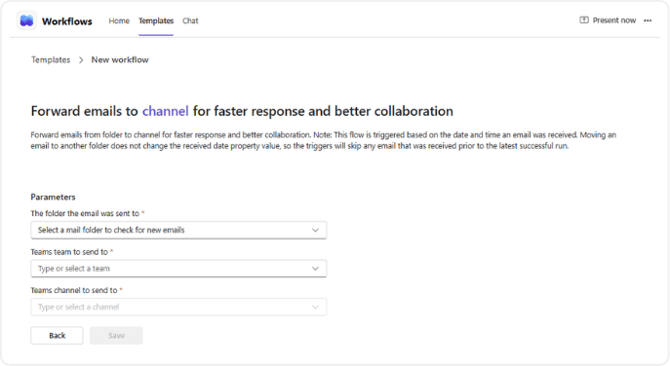This screenshot has height=366, width=670.
Task: Click the Back button
Action: click(57, 336)
